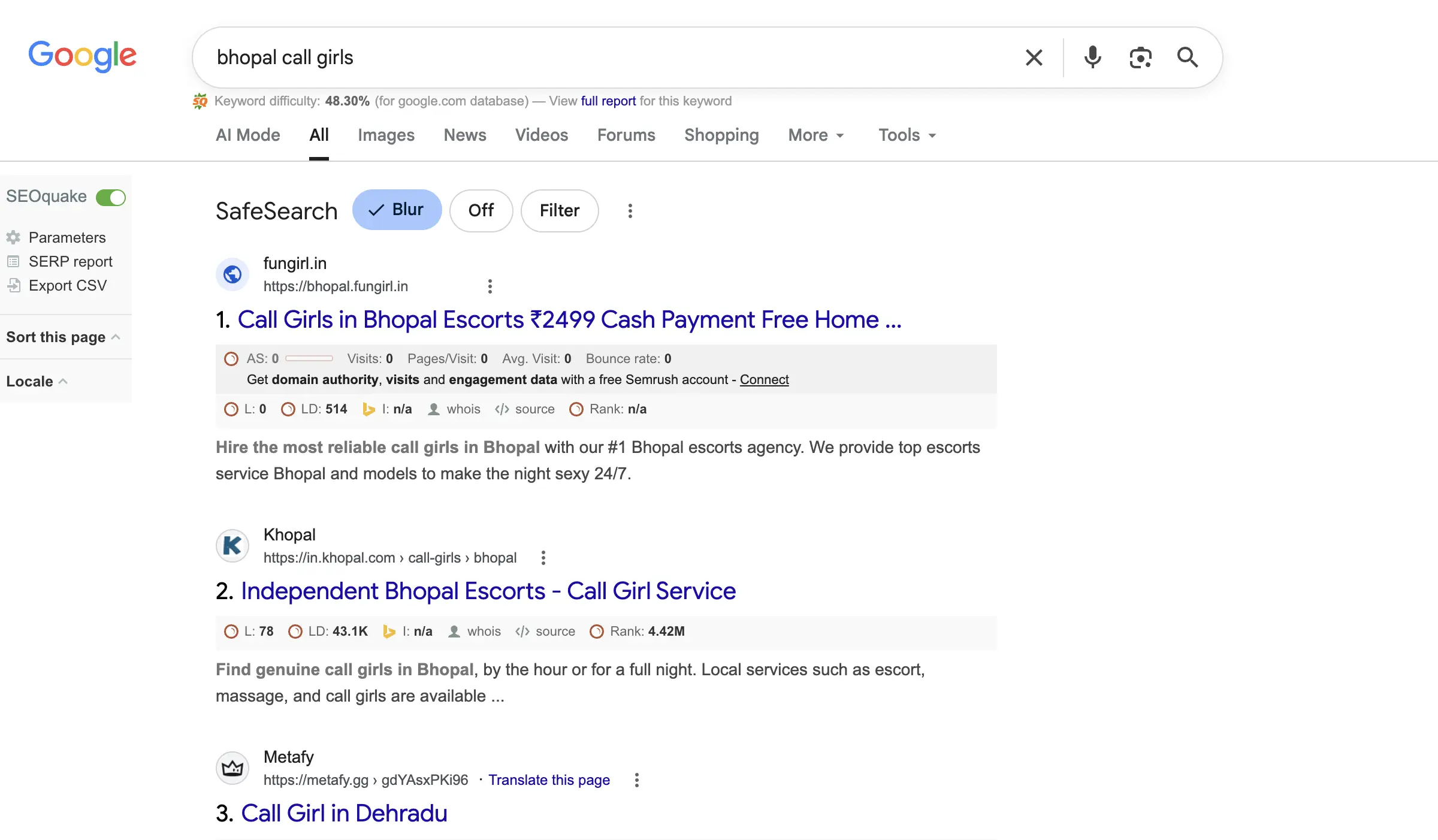Click the fungirl.in globe favicon

232,274
